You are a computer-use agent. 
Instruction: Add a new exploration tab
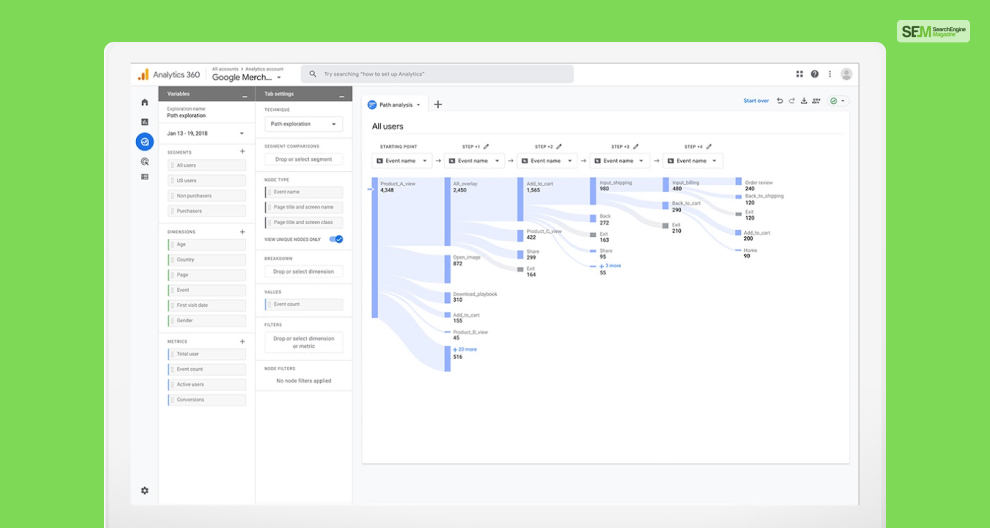pos(438,104)
